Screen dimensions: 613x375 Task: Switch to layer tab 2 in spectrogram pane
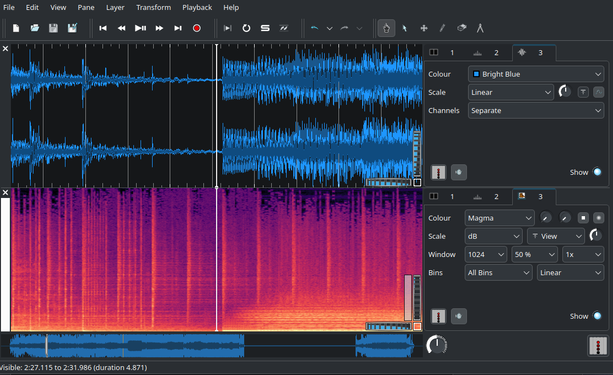[x=487, y=197]
